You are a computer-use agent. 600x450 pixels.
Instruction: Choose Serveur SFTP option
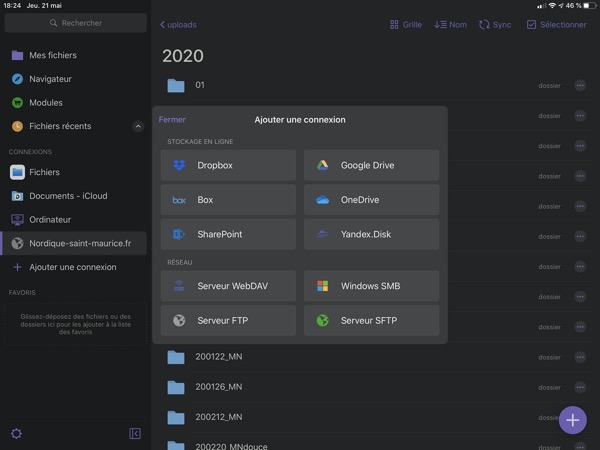pyautogui.click(x=371, y=320)
